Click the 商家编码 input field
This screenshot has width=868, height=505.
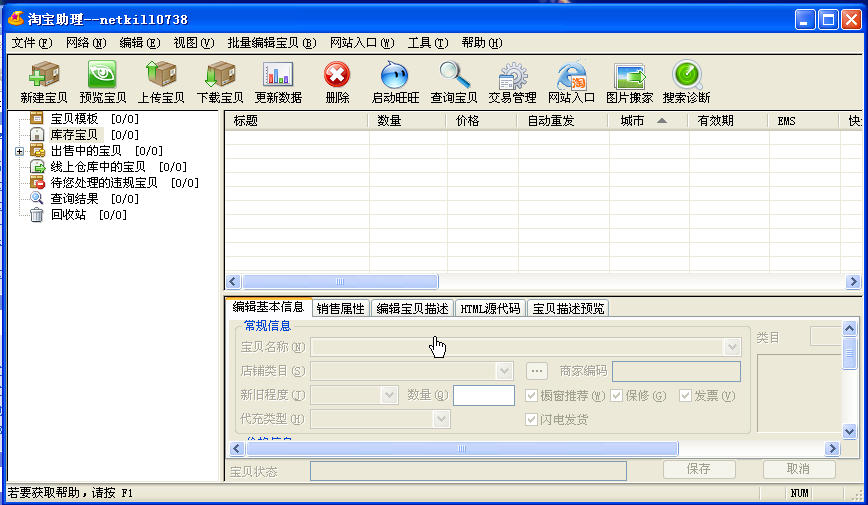coord(676,371)
